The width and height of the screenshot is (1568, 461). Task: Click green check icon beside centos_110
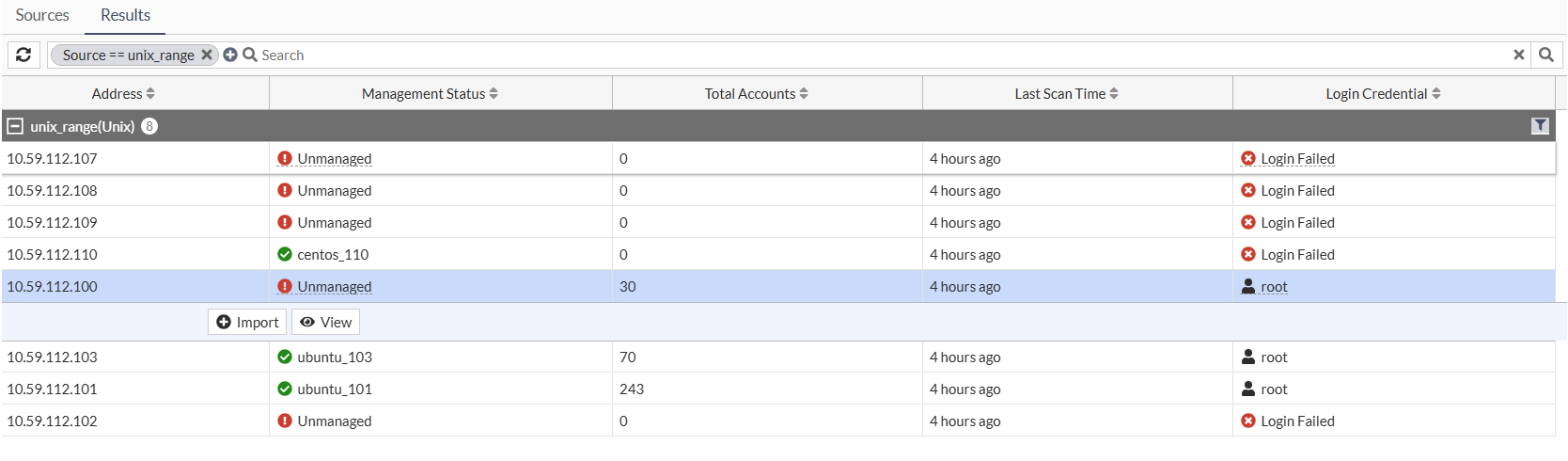(285, 254)
